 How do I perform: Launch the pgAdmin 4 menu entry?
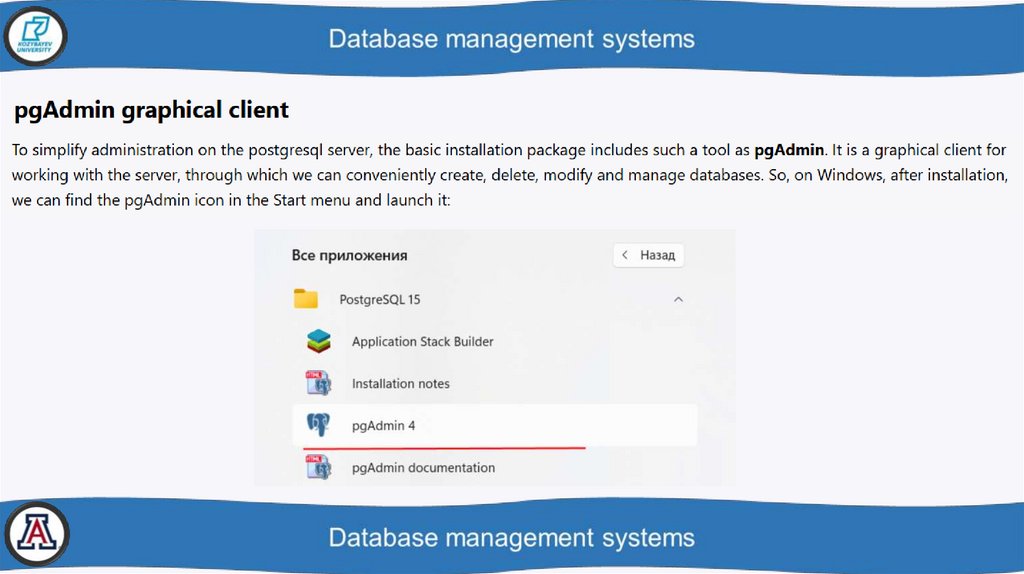point(383,425)
